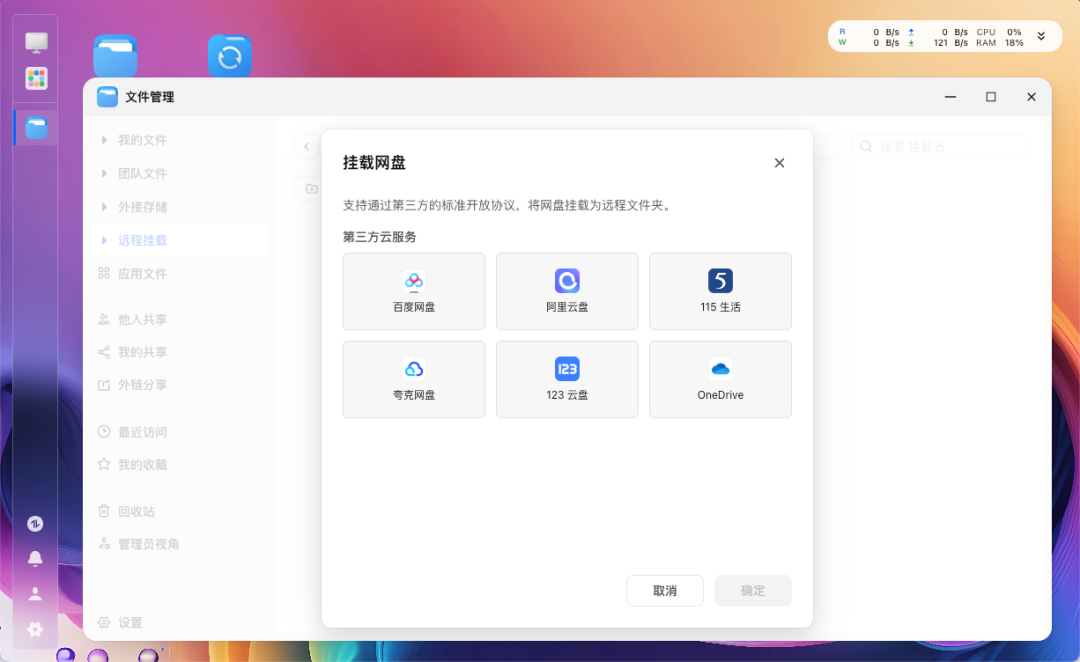Select OneDrive as the network drive

point(720,379)
